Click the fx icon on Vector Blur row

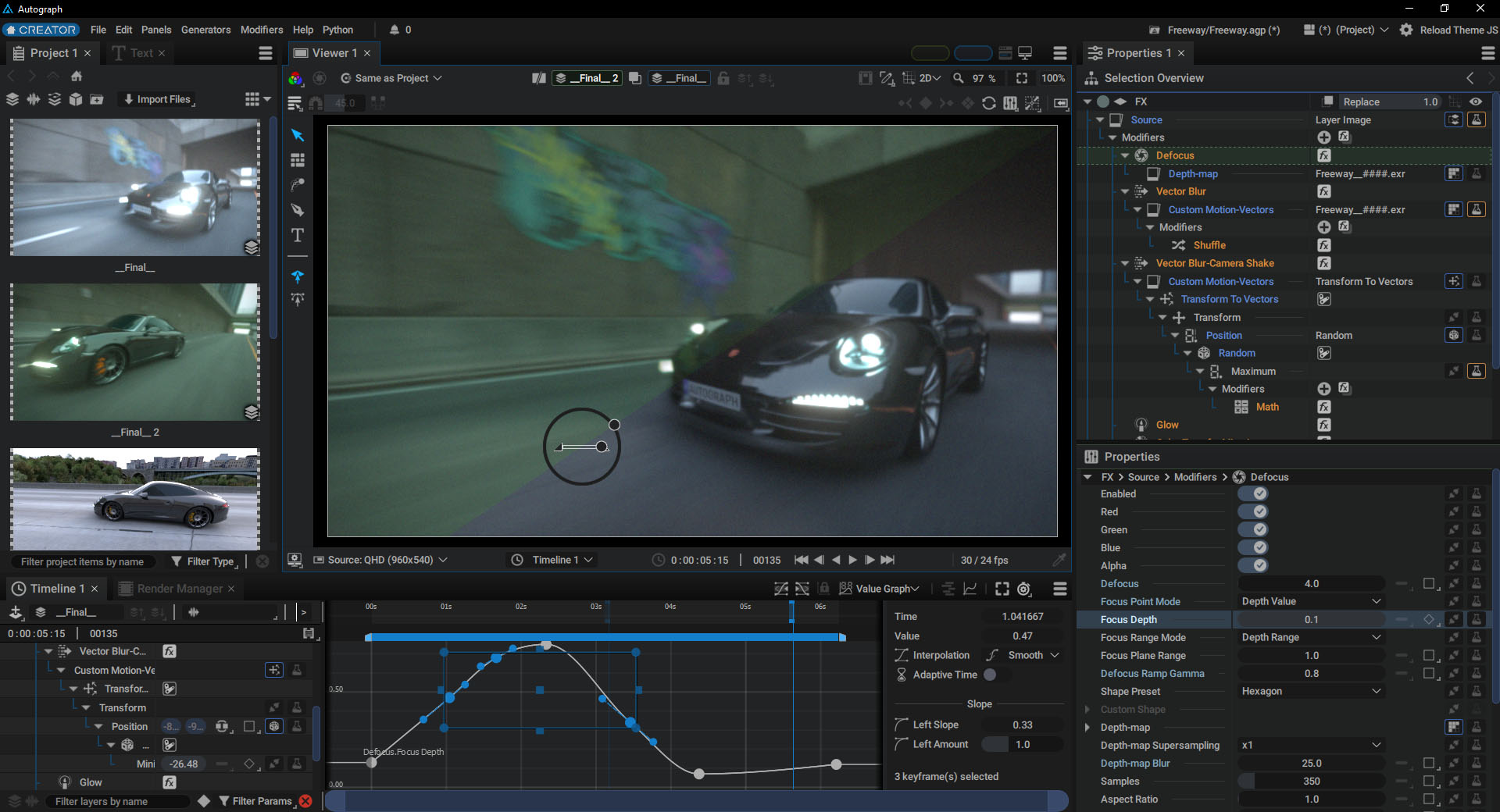pyautogui.click(x=1323, y=191)
